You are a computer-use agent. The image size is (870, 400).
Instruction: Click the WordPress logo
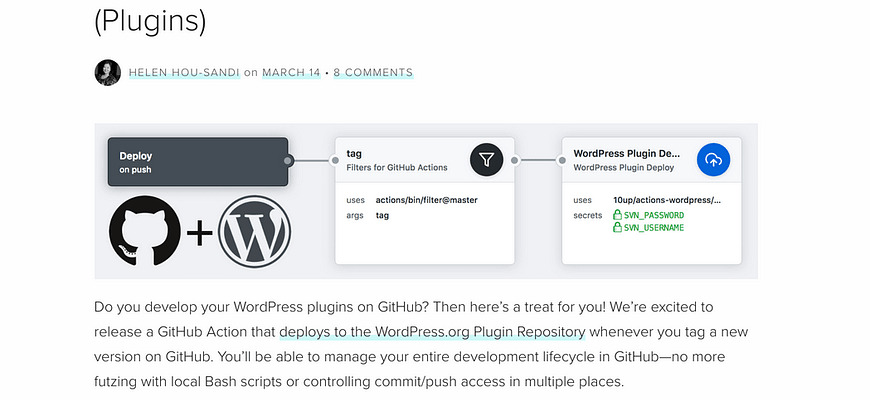click(x=255, y=231)
